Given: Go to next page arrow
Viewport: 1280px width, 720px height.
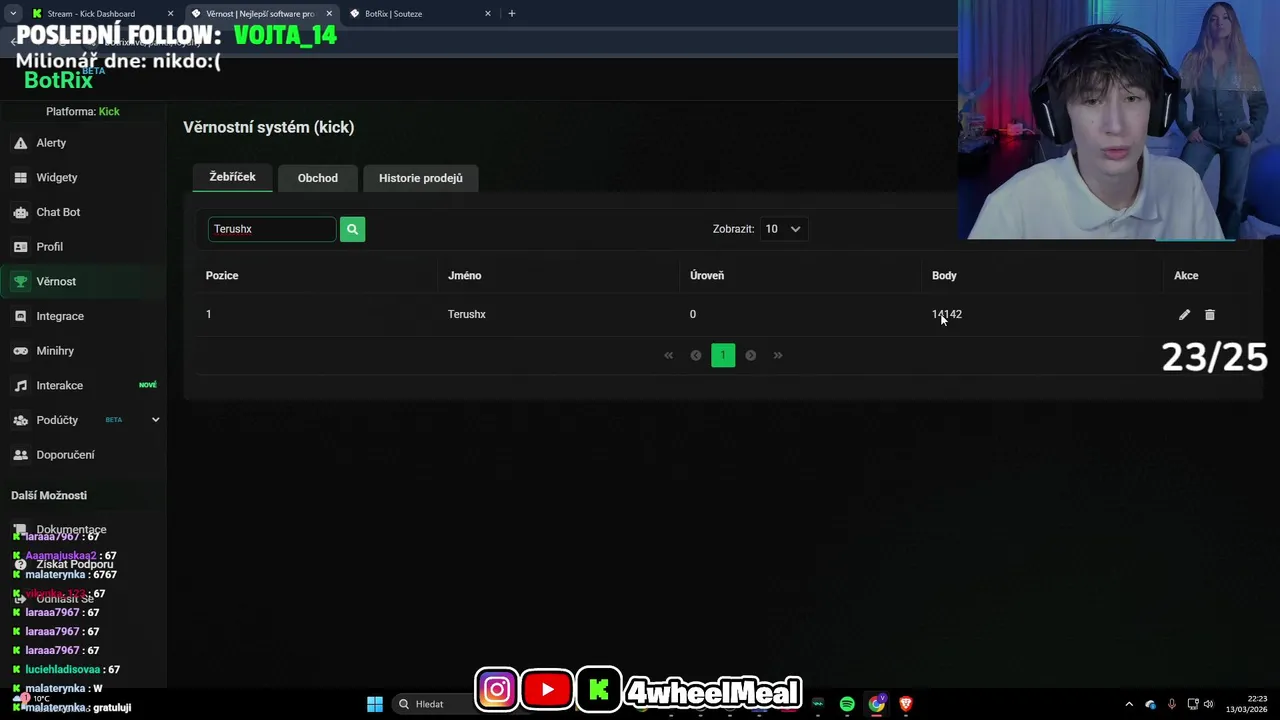Looking at the screenshot, I should 750,355.
